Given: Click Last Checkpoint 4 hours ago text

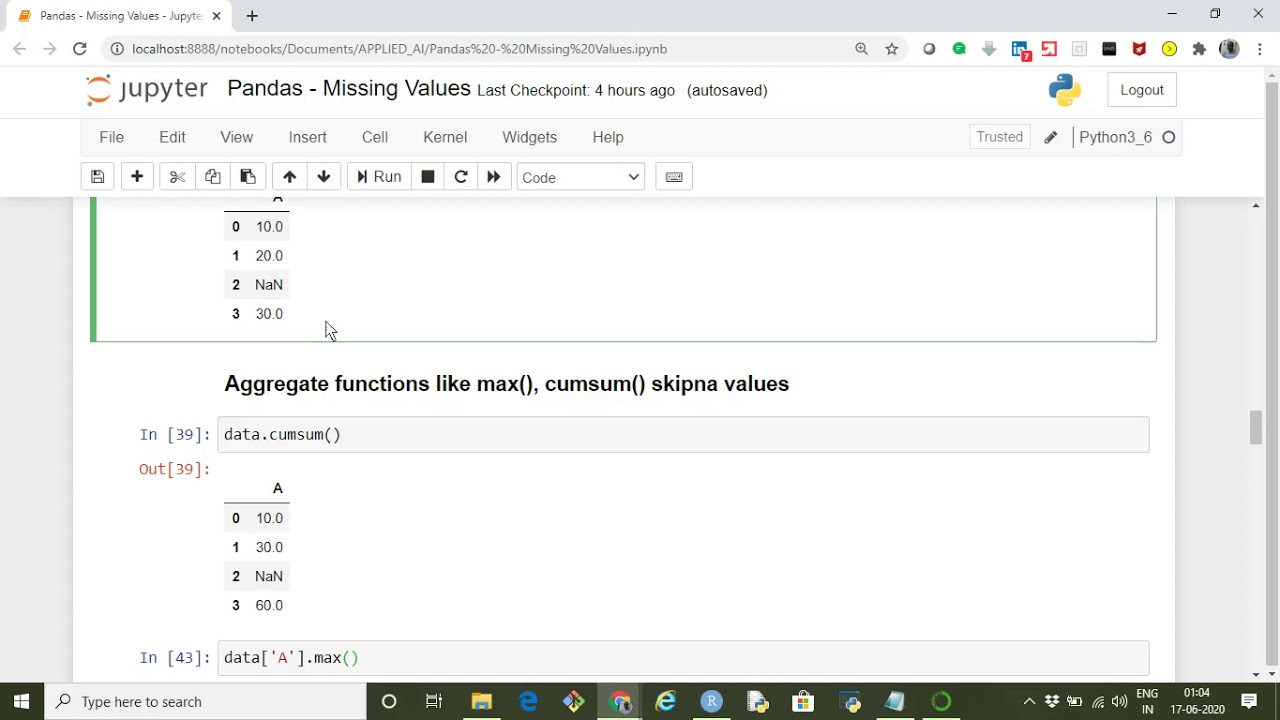Looking at the screenshot, I should [x=576, y=90].
